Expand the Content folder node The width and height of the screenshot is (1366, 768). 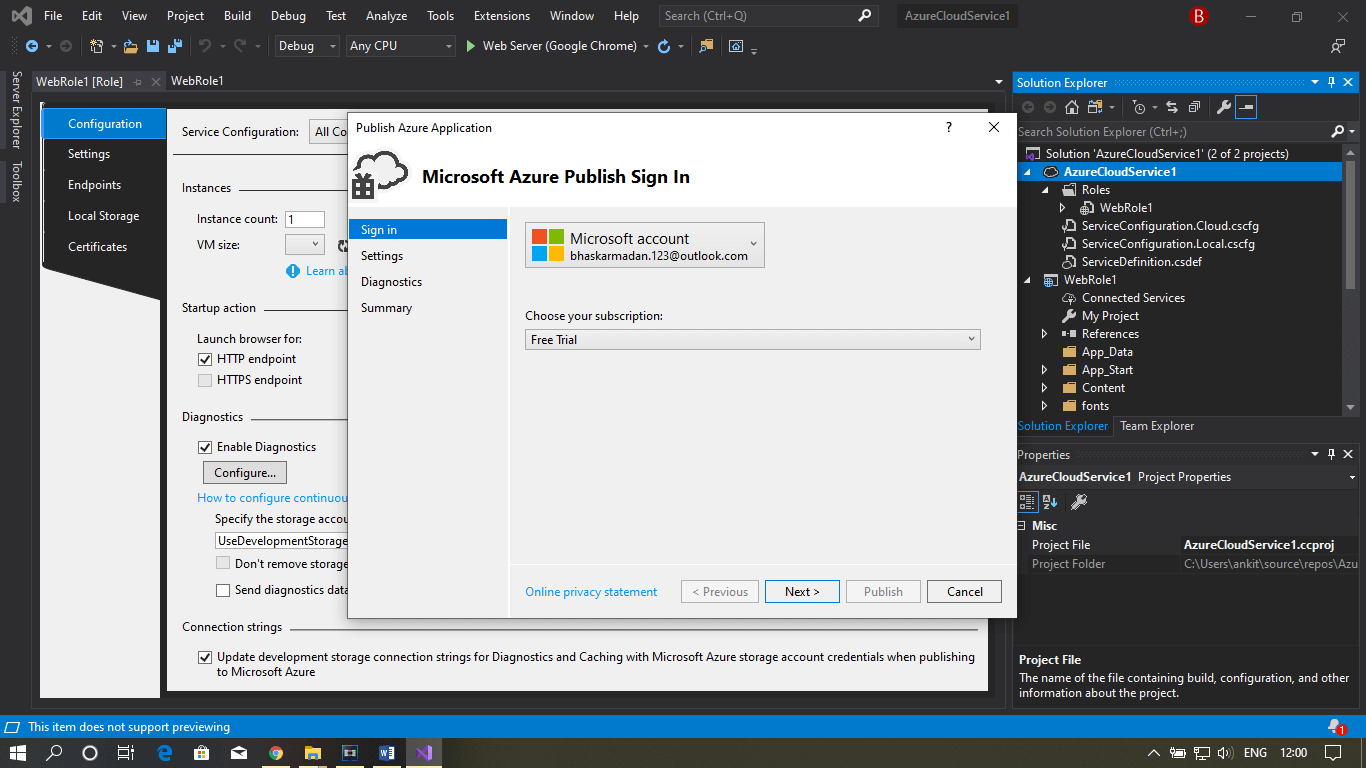pyautogui.click(x=1045, y=388)
